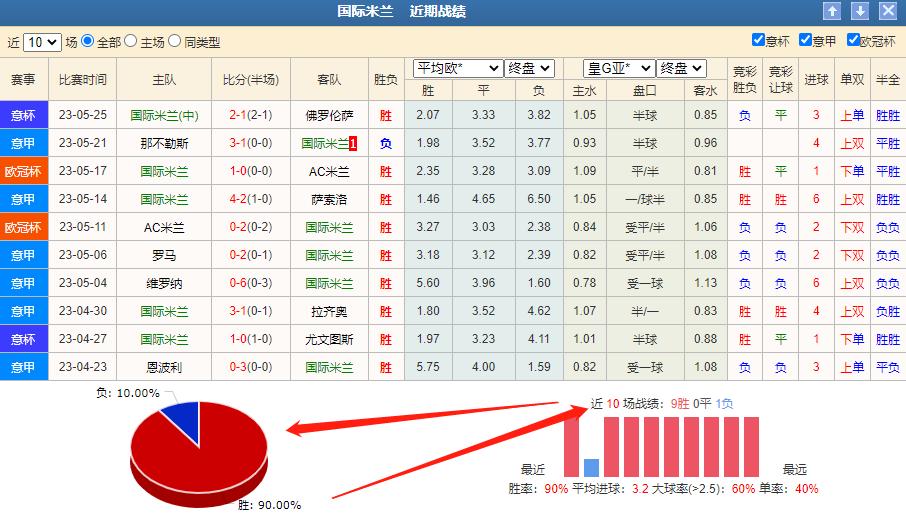Open the 终盘 dropdown beside 皇G亚
This screenshot has width=906, height=513.
tap(682, 69)
